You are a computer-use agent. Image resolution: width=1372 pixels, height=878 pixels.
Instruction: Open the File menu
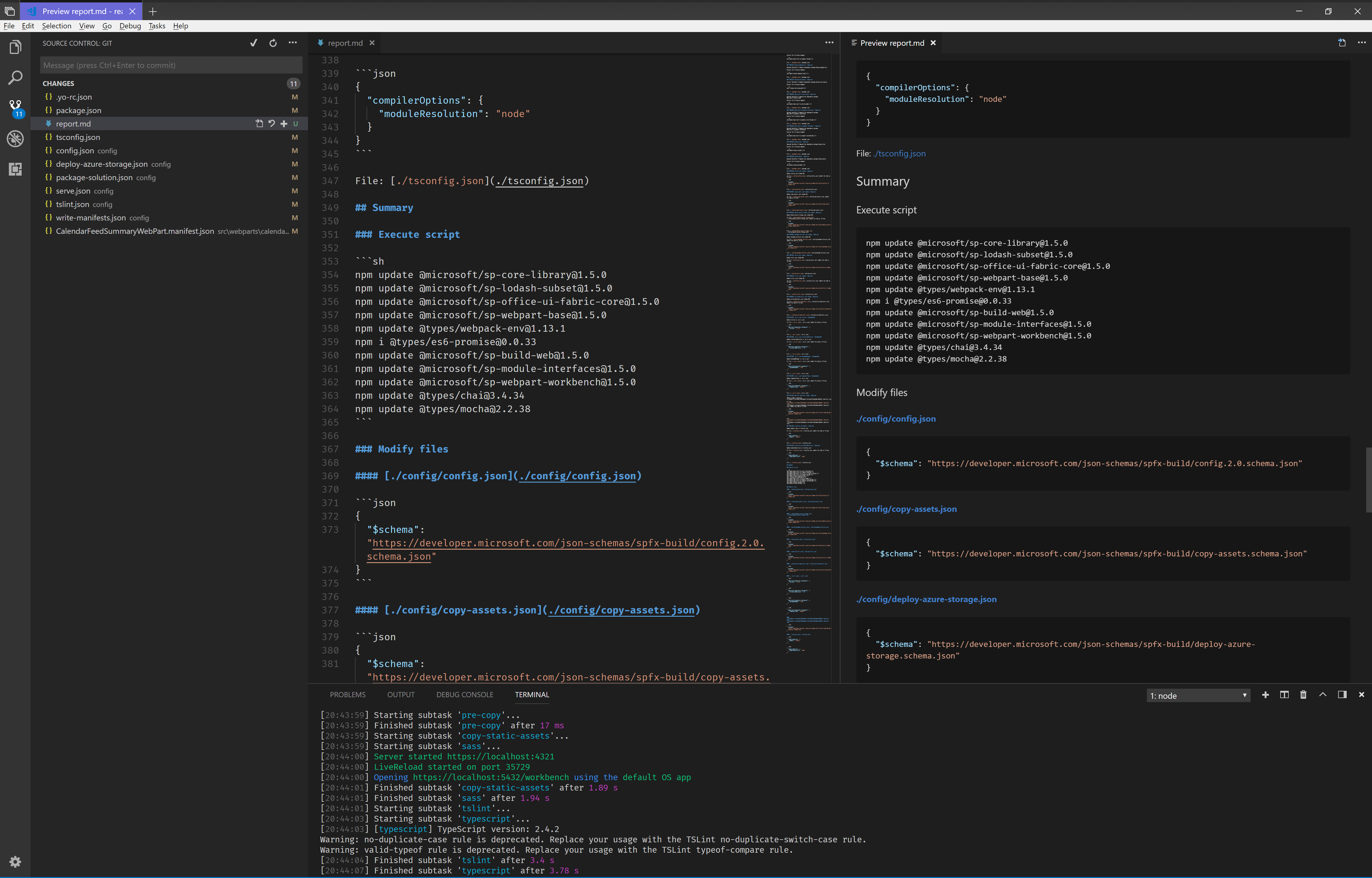pyautogui.click(x=9, y=26)
